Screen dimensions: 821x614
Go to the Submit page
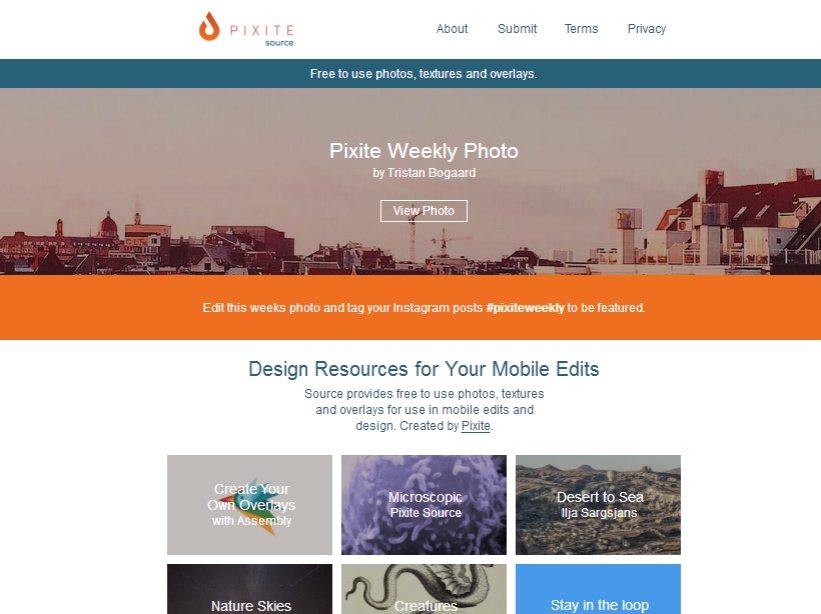(517, 29)
